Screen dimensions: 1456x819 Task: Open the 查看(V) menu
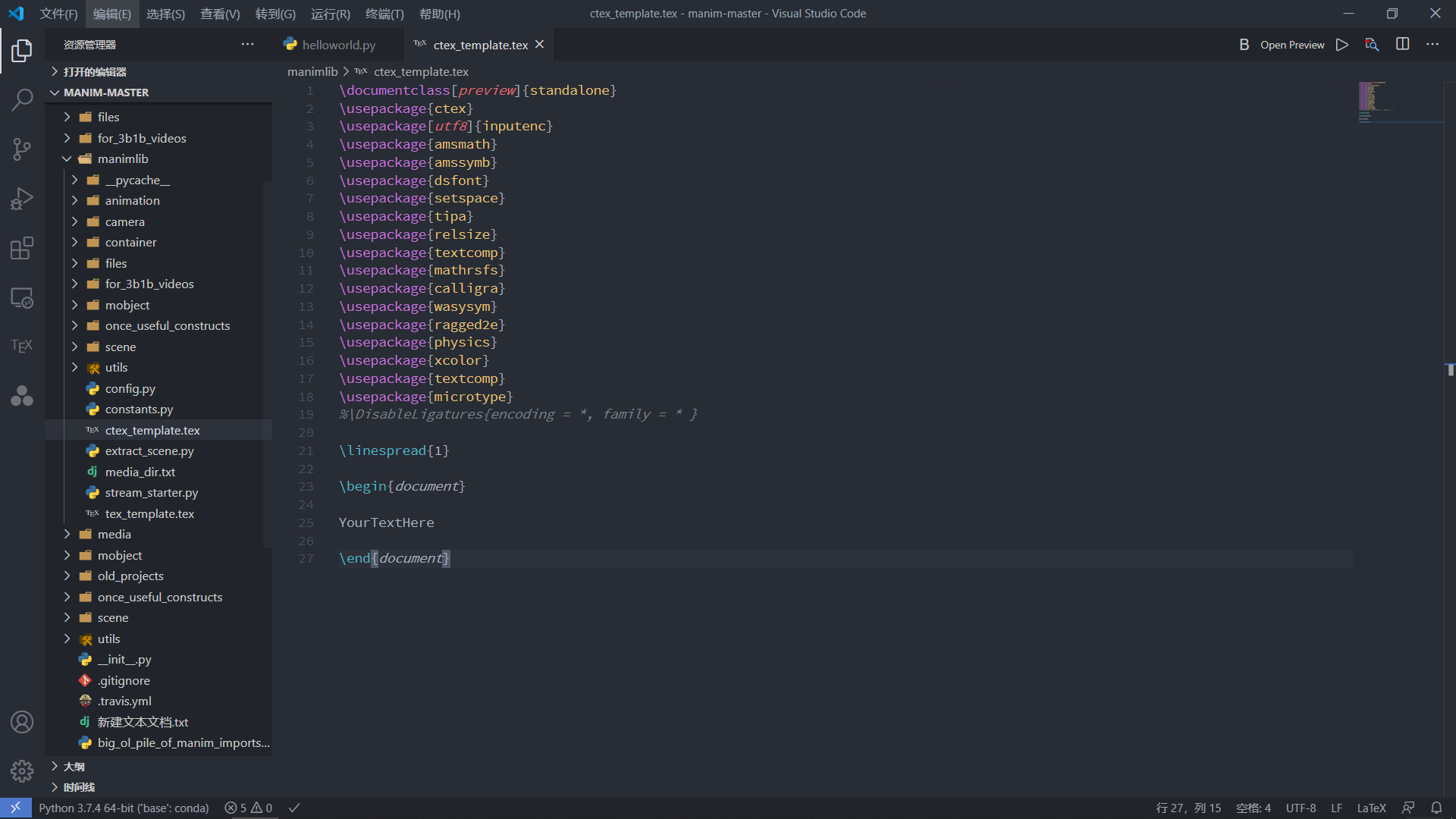point(220,14)
